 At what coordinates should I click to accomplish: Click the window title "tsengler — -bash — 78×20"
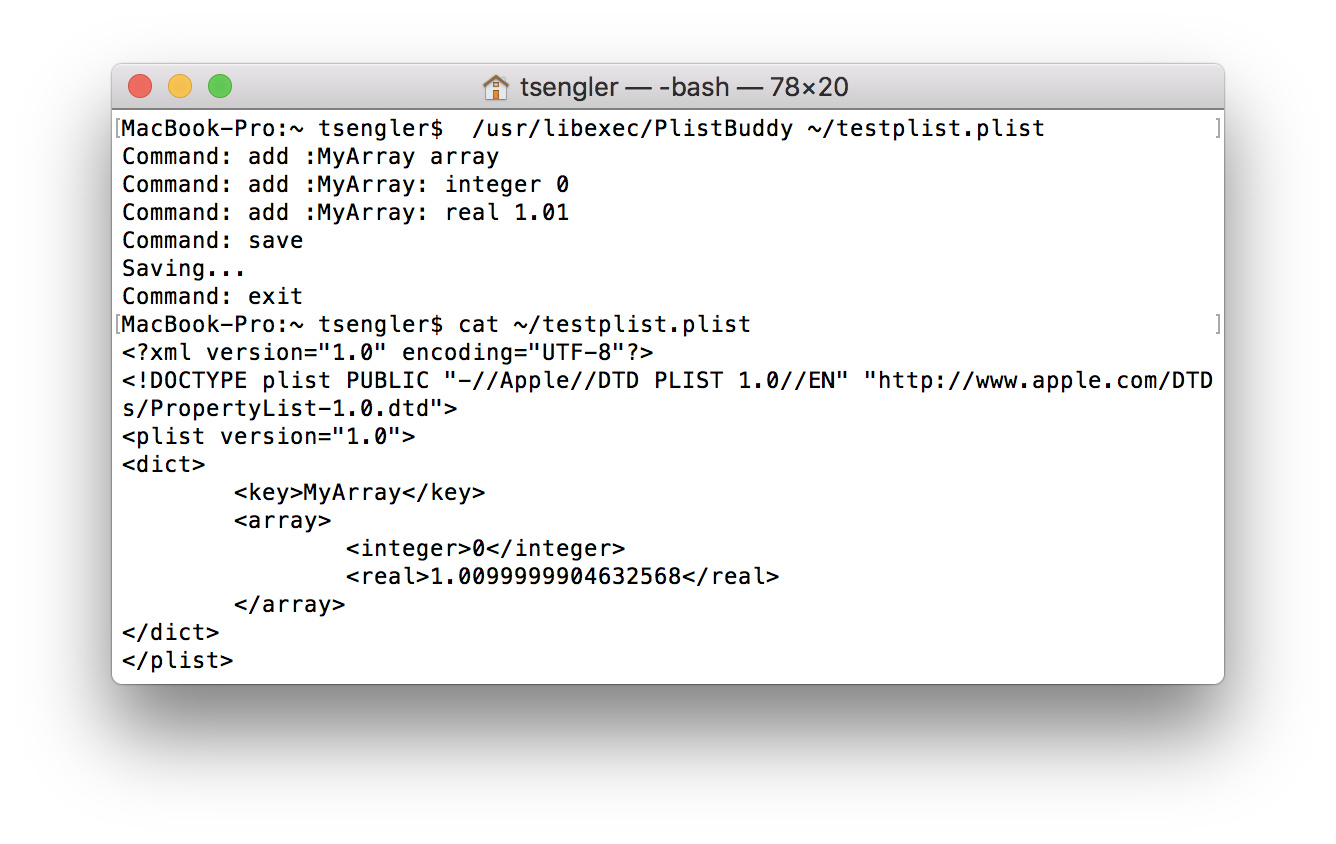683,87
